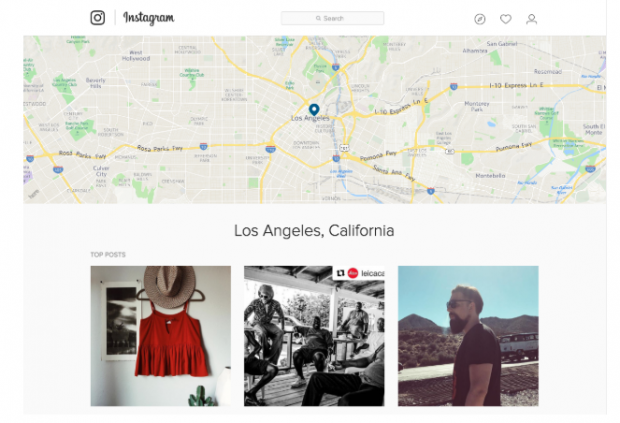Click the Los Angeles, California heading
This screenshot has width=620, height=423.
pyautogui.click(x=314, y=230)
